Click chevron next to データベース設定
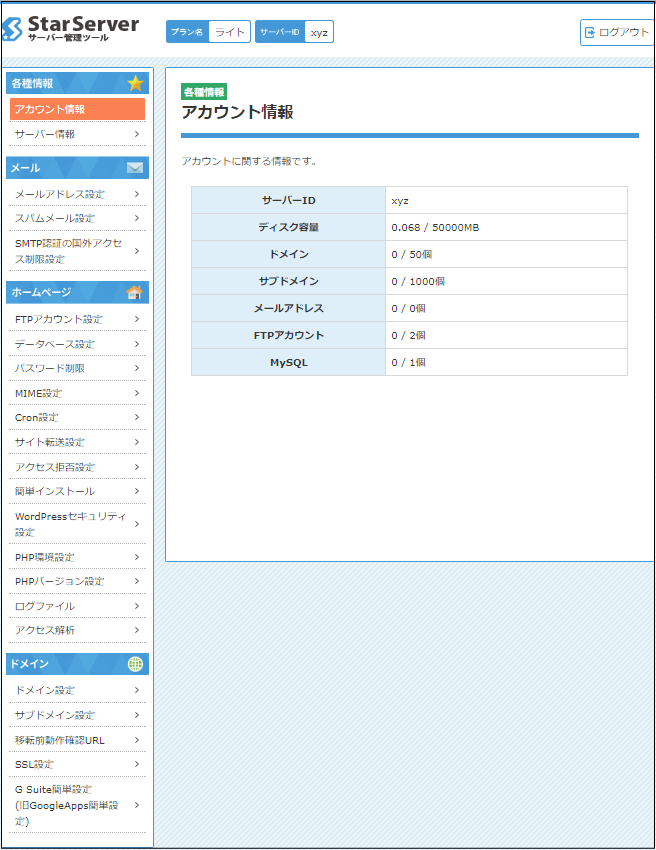 click(x=137, y=344)
